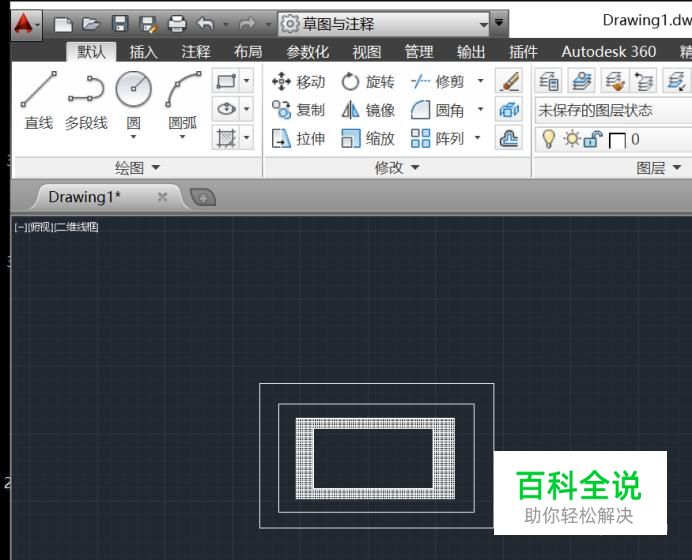The height and width of the screenshot is (560, 692).
Task: Expand the 图层 panel
Action: 658,168
